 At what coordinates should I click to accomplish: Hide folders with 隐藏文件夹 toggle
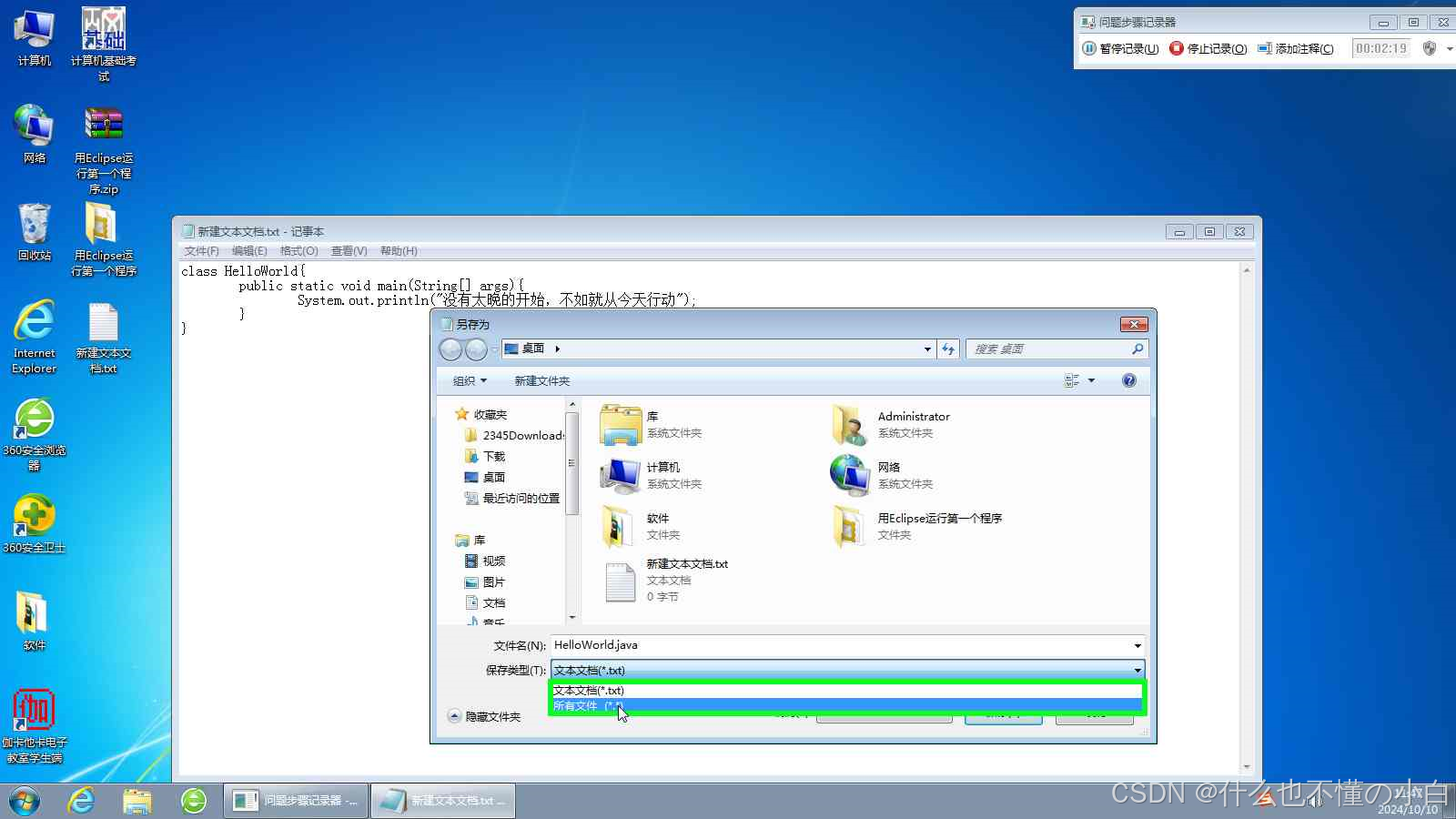pyautogui.click(x=484, y=717)
